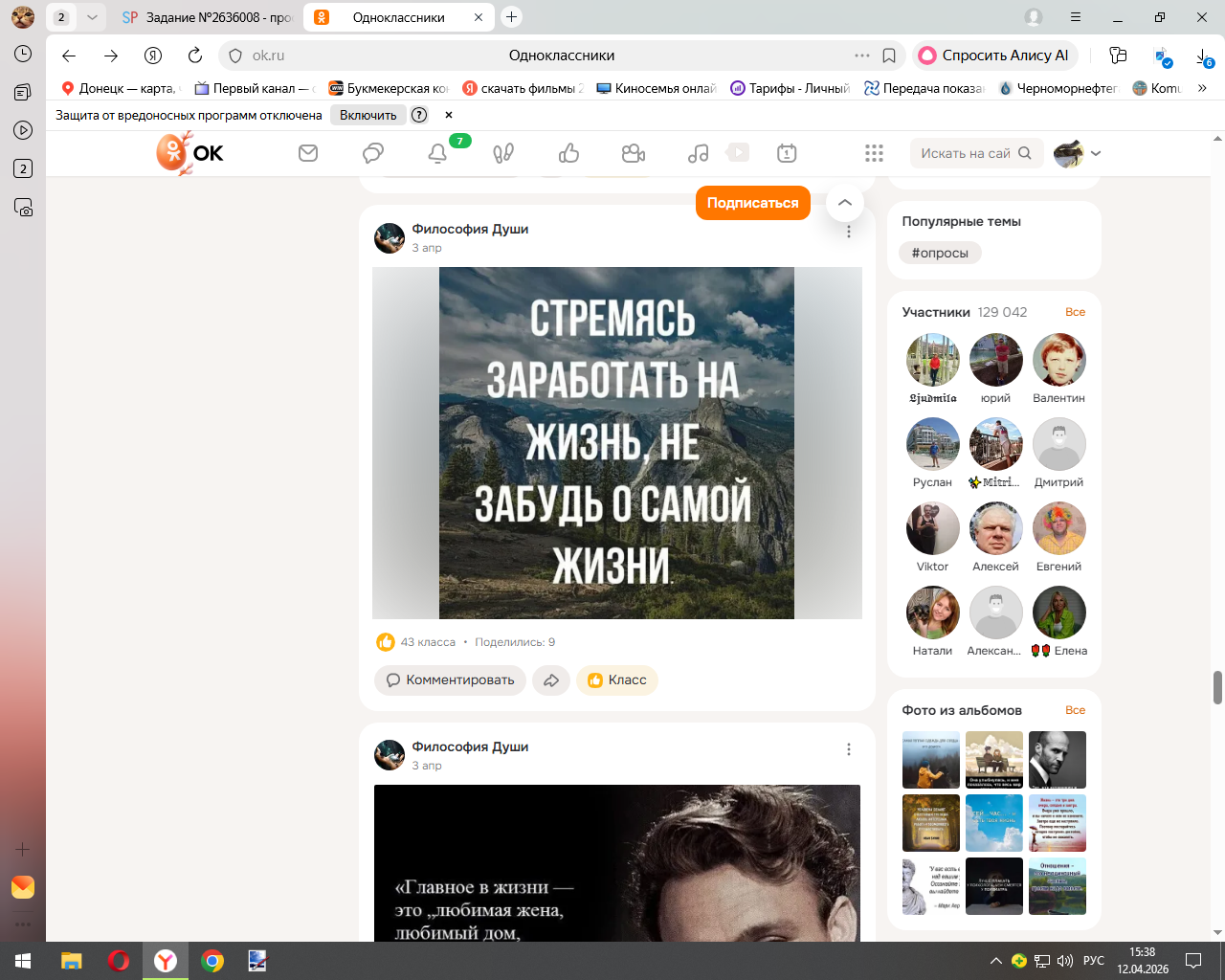The height and width of the screenshot is (980, 1225).
Task: Click the browser back arrow
Action: tap(69, 56)
